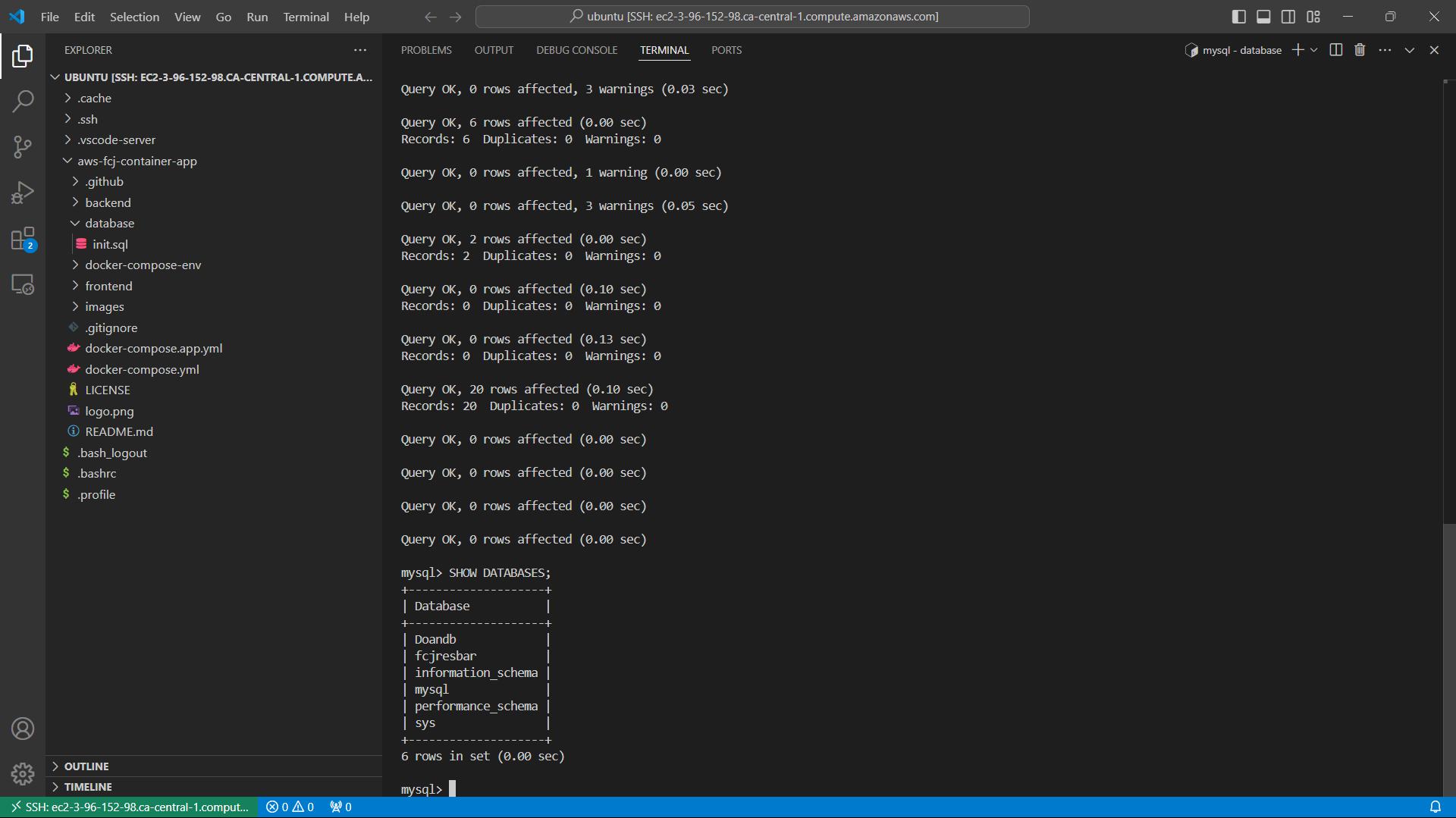Select the TERMINAL tab
Image resolution: width=1456 pixels, height=818 pixels.
coord(664,50)
